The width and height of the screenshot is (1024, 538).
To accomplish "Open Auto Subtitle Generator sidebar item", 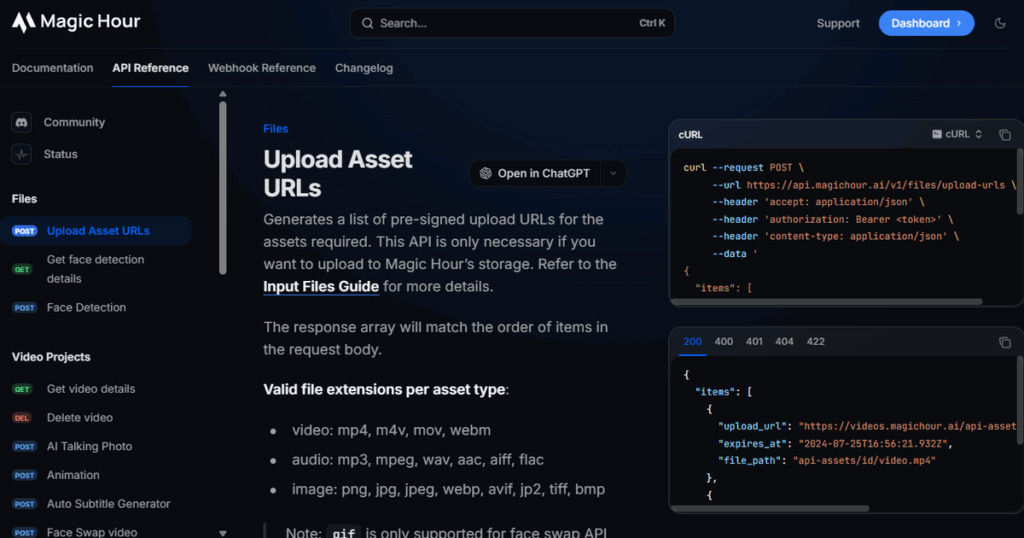I will point(108,504).
